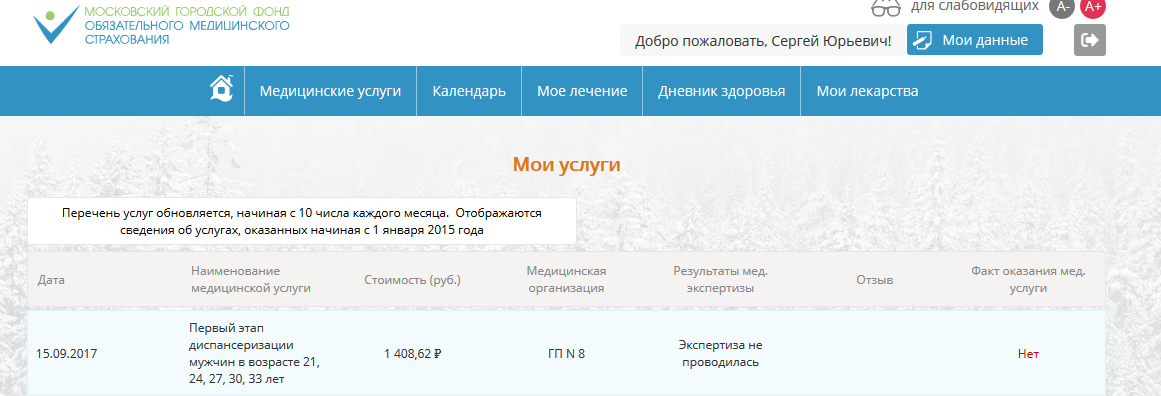Viewport: 1161px width, 396px height.
Task: Open home page via house icon
Action: 221,89
